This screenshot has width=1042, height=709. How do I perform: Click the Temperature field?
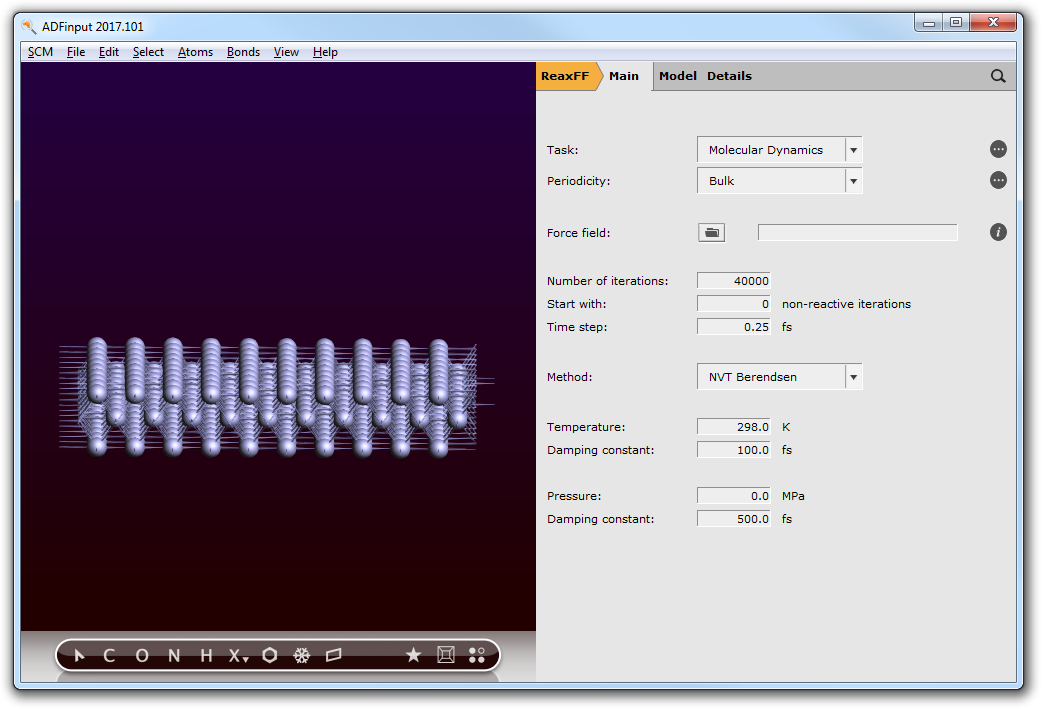pos(734,427)
